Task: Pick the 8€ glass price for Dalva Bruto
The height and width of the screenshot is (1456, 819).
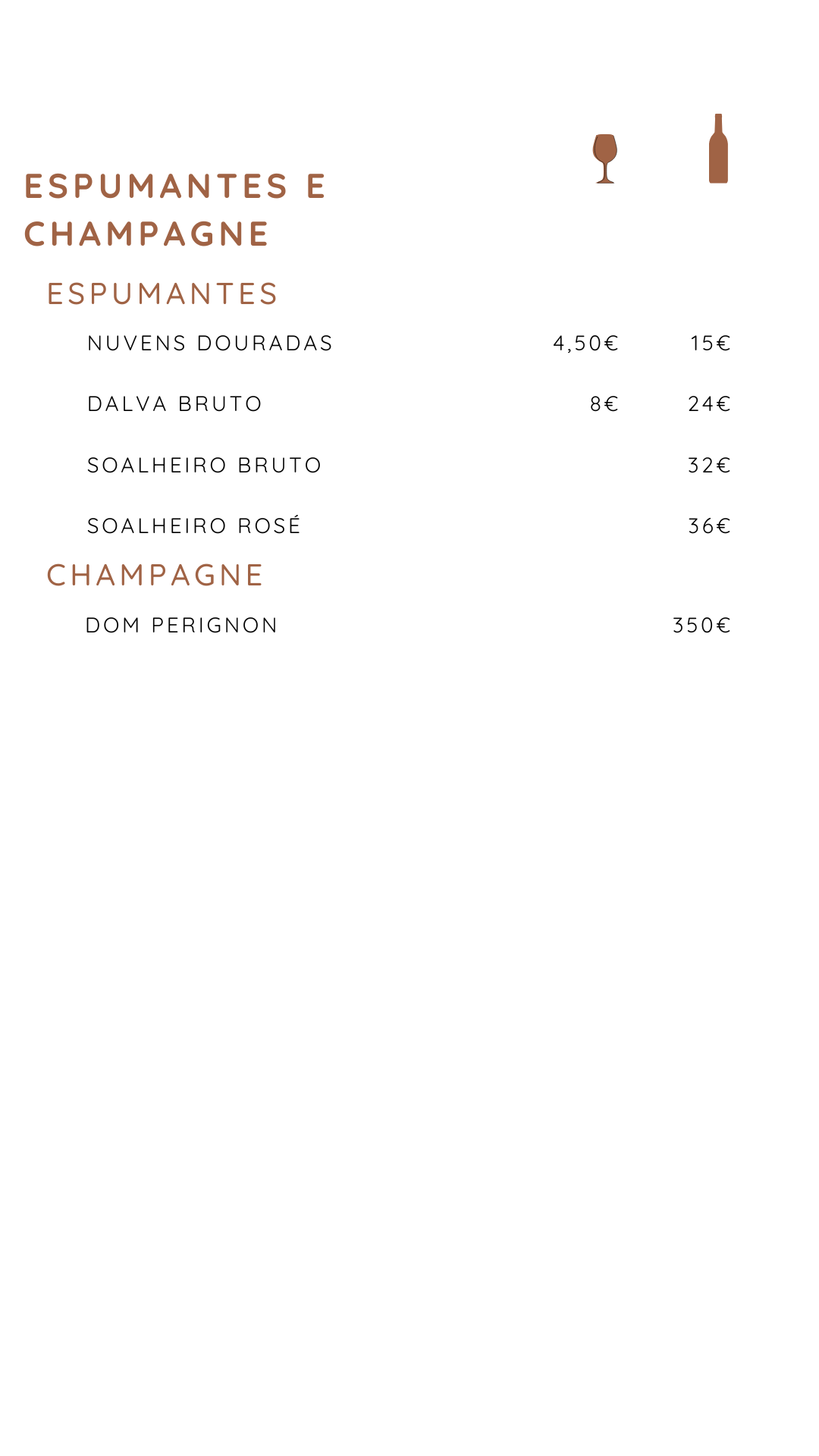Action: pos(604,404)
